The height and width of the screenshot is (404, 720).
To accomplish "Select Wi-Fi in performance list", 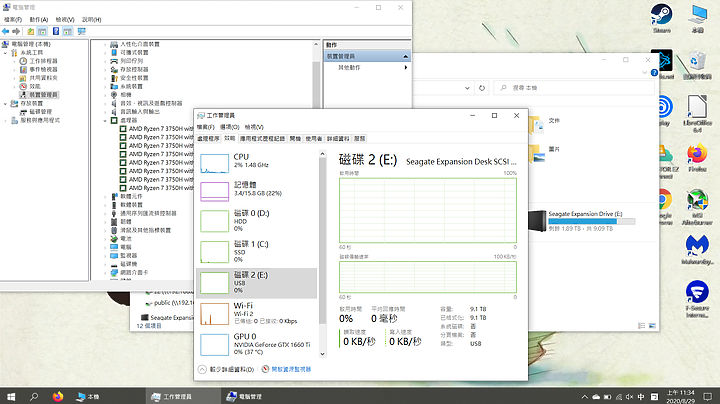I will tap(257, 314).
